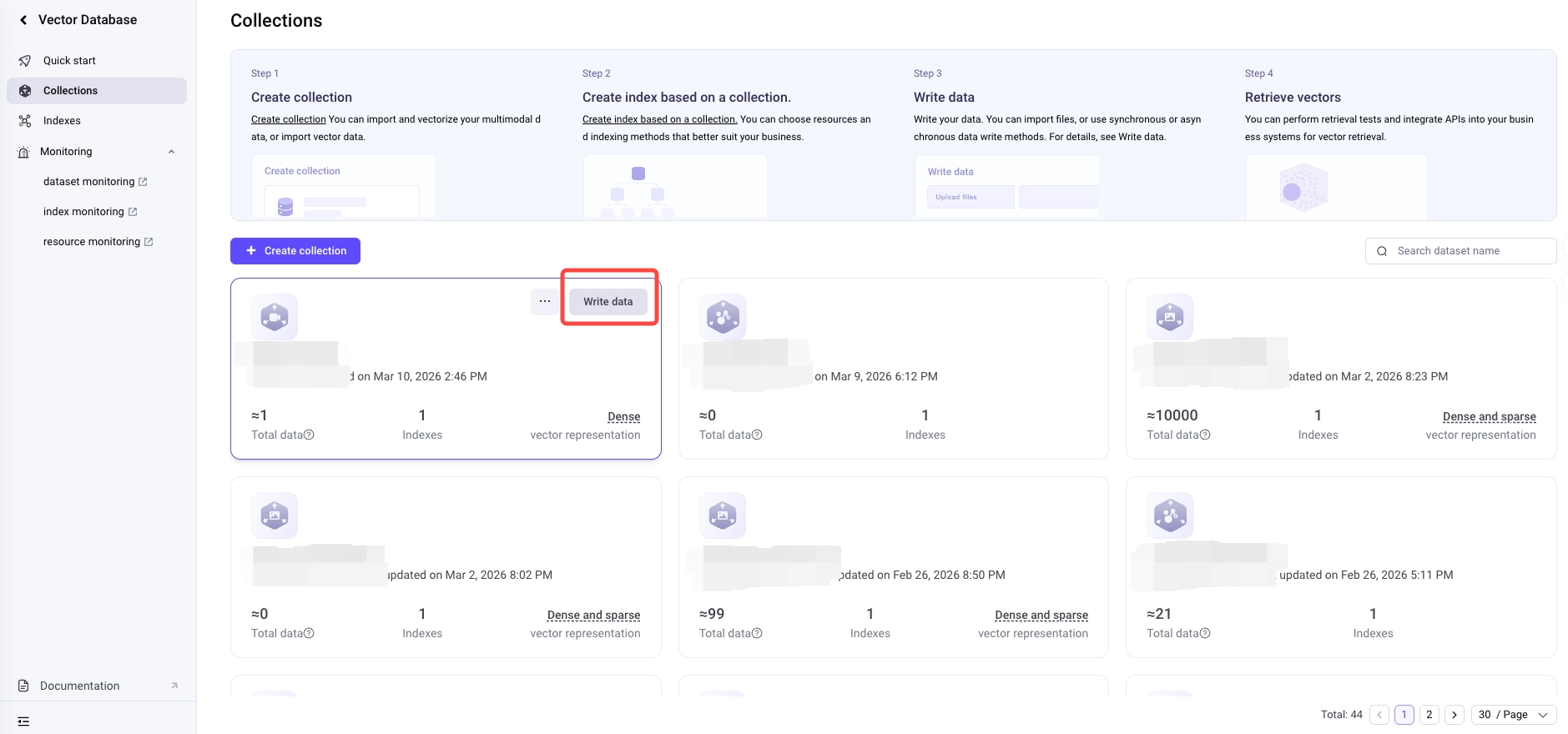Open Quick start in the sidebar
This screenshot has height=734, width=1568.
[x=69, y=61]
